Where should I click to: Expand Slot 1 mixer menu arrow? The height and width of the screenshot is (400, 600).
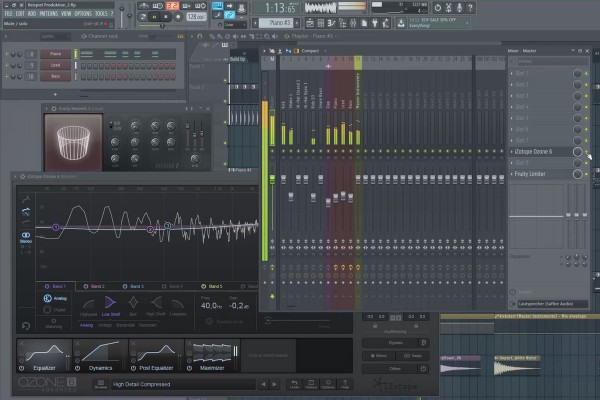click(x=512, y=73)
